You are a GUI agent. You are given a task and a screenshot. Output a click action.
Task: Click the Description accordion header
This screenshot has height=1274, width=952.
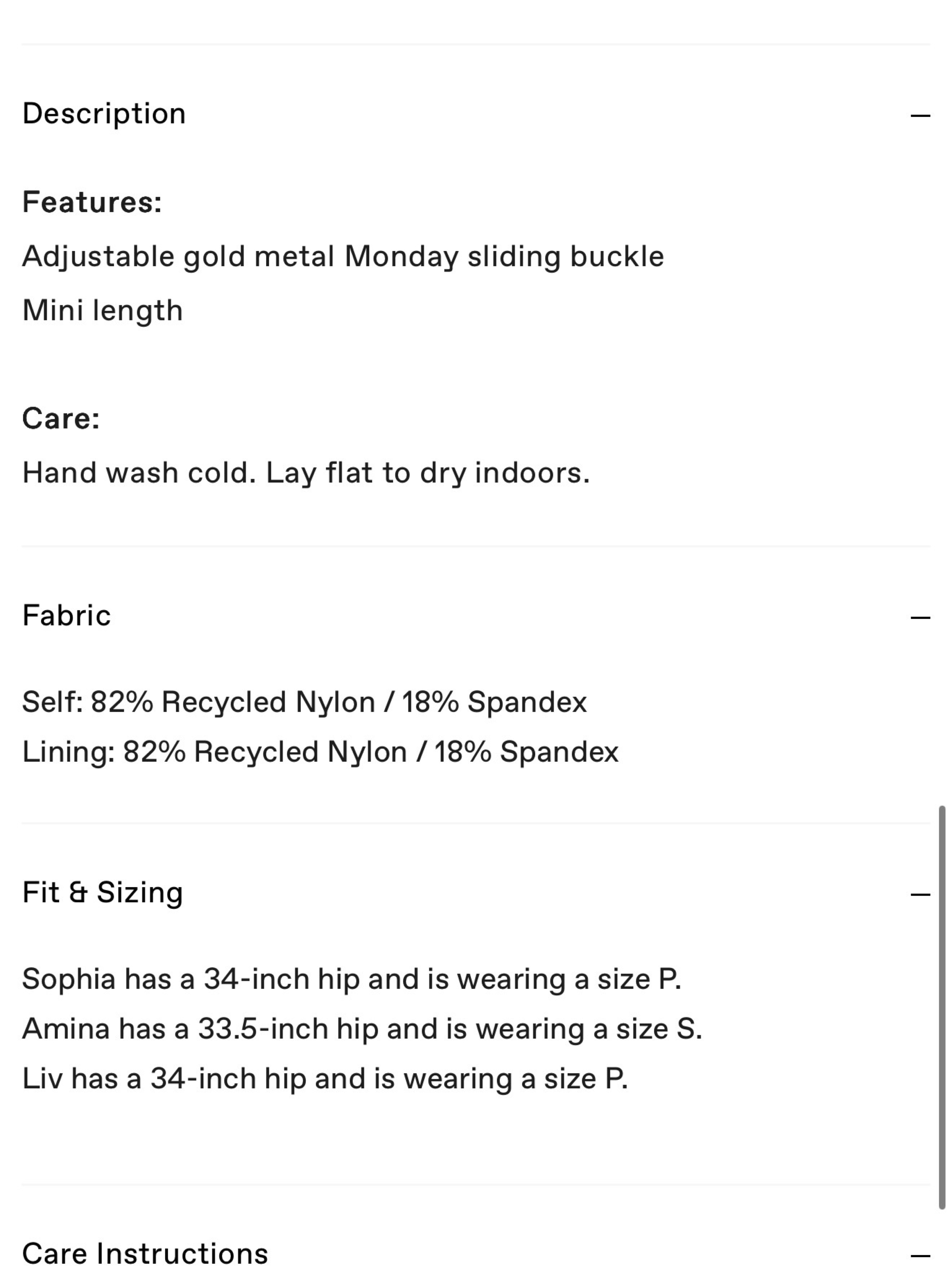pyautogui.click(x=476, y=114)
